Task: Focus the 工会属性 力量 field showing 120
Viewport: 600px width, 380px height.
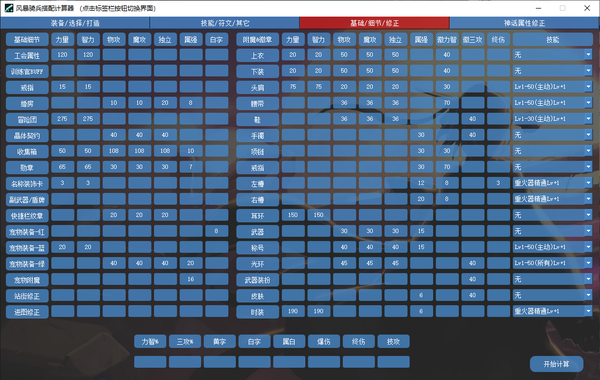Action: [62, 55]
